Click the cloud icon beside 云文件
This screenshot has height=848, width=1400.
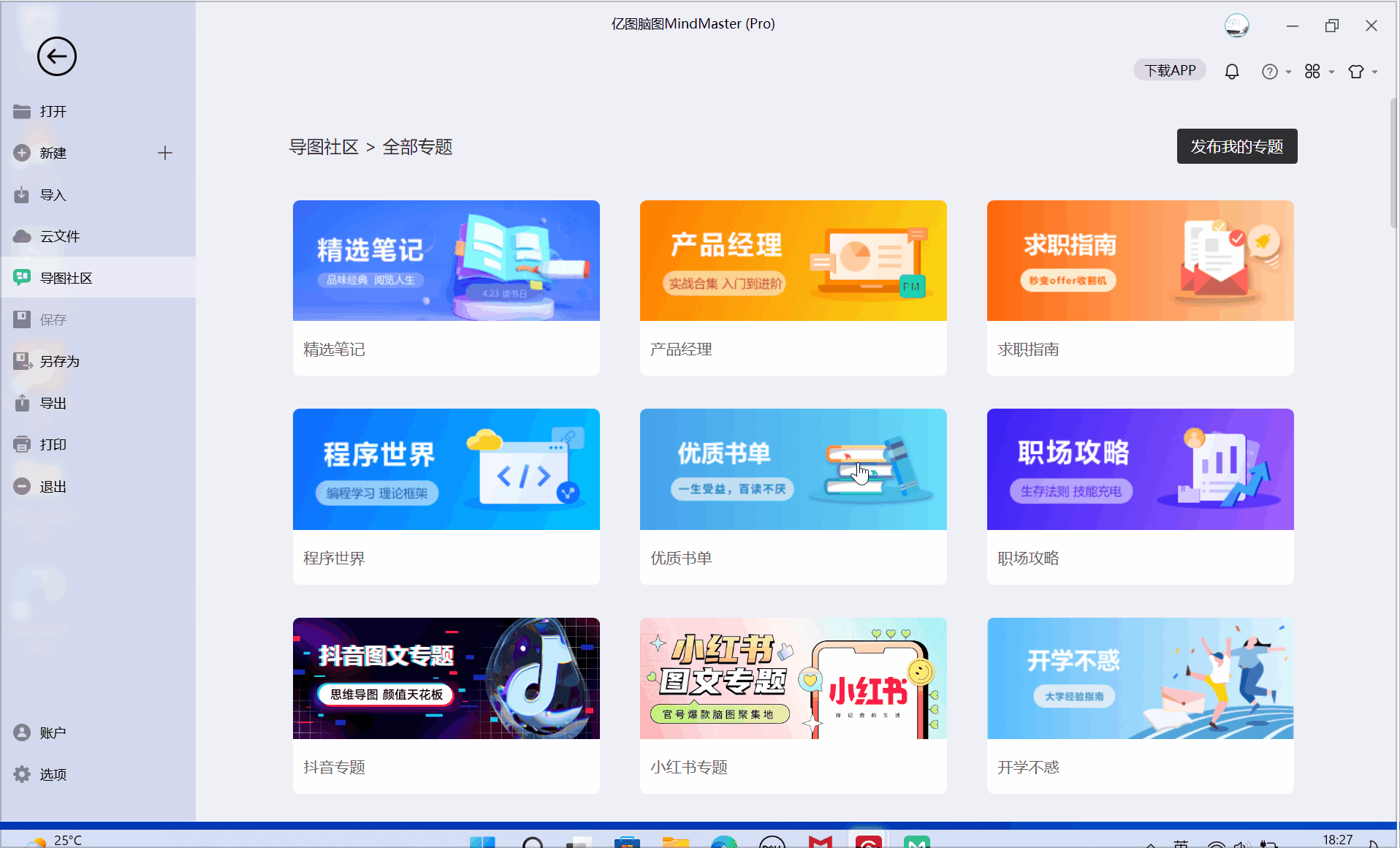(22, 236)
